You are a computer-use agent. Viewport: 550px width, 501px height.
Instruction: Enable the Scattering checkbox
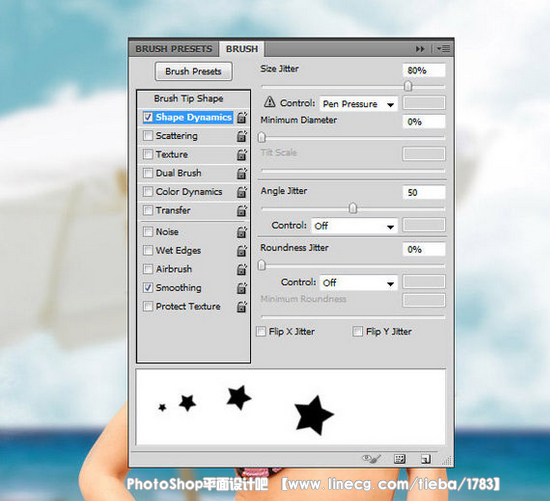(x=148, y=135)
